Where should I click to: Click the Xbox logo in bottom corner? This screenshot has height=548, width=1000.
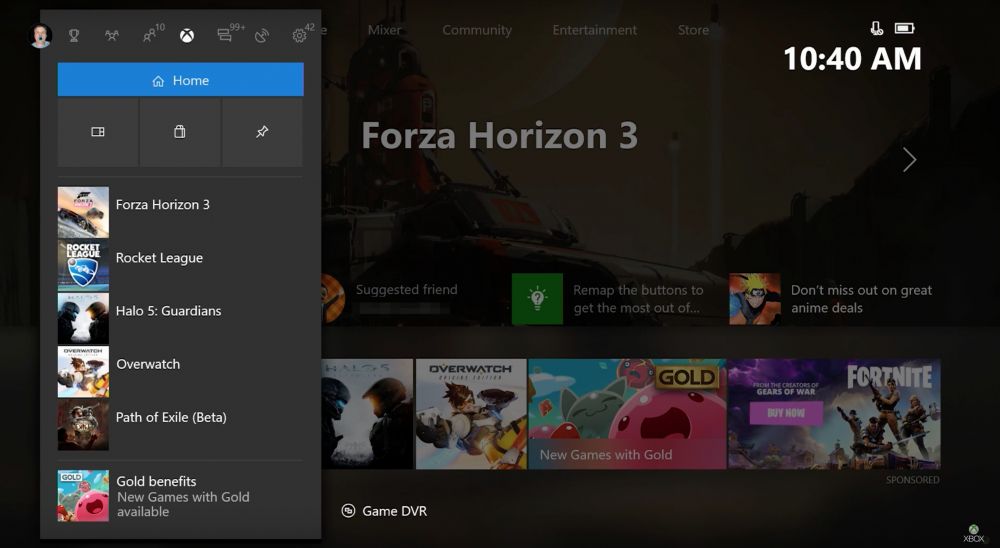973,533
